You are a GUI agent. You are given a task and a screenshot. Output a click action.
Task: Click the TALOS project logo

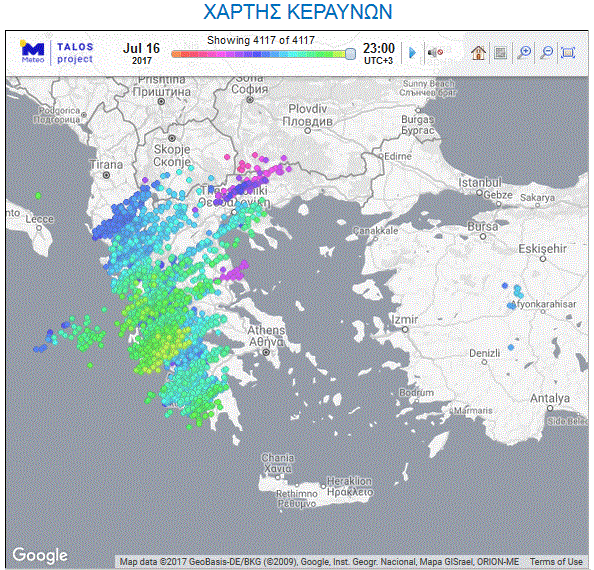pyautogui.click(x=75, y=53)
